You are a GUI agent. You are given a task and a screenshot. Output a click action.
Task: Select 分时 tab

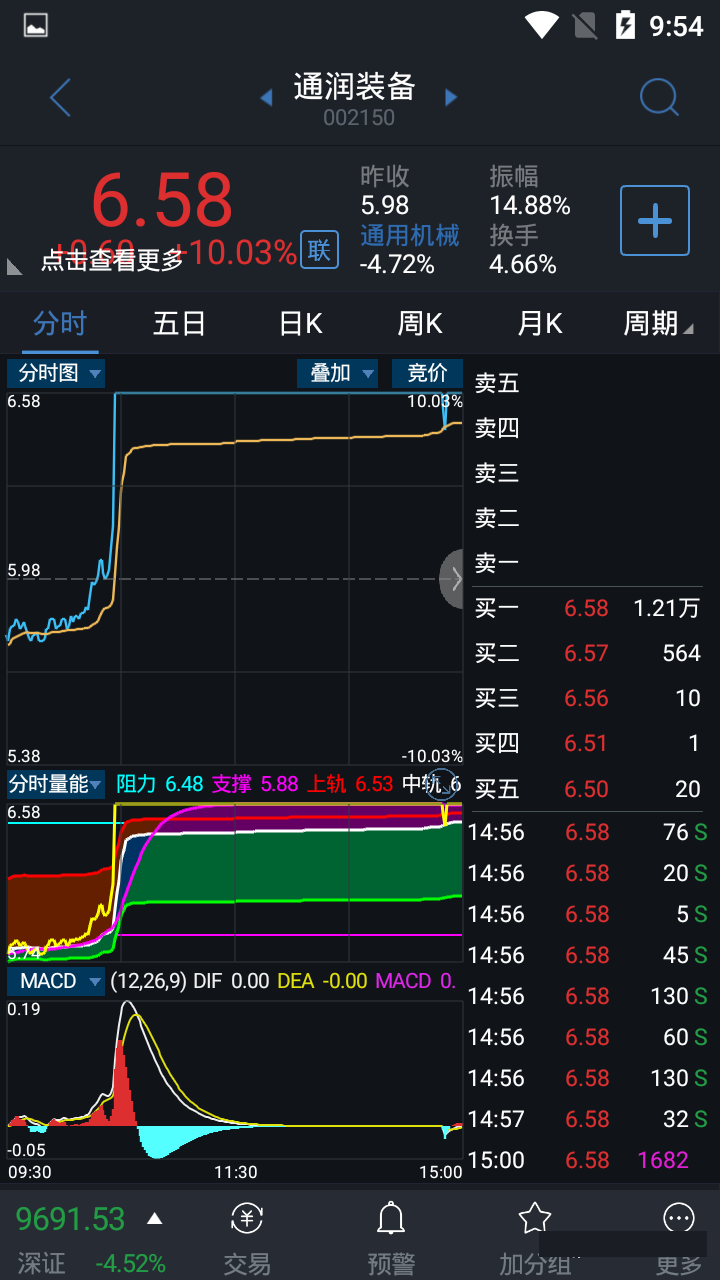point(60,324)
